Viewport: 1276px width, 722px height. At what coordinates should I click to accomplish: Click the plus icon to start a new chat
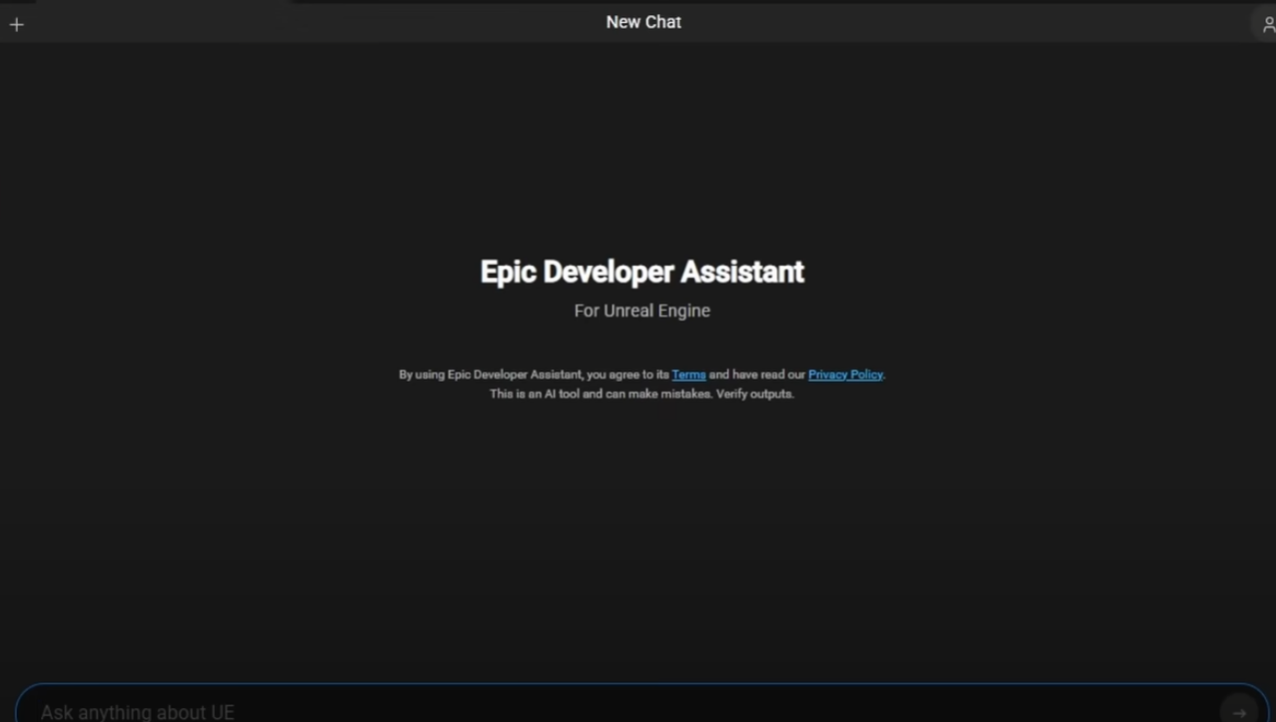click(16, 25)
